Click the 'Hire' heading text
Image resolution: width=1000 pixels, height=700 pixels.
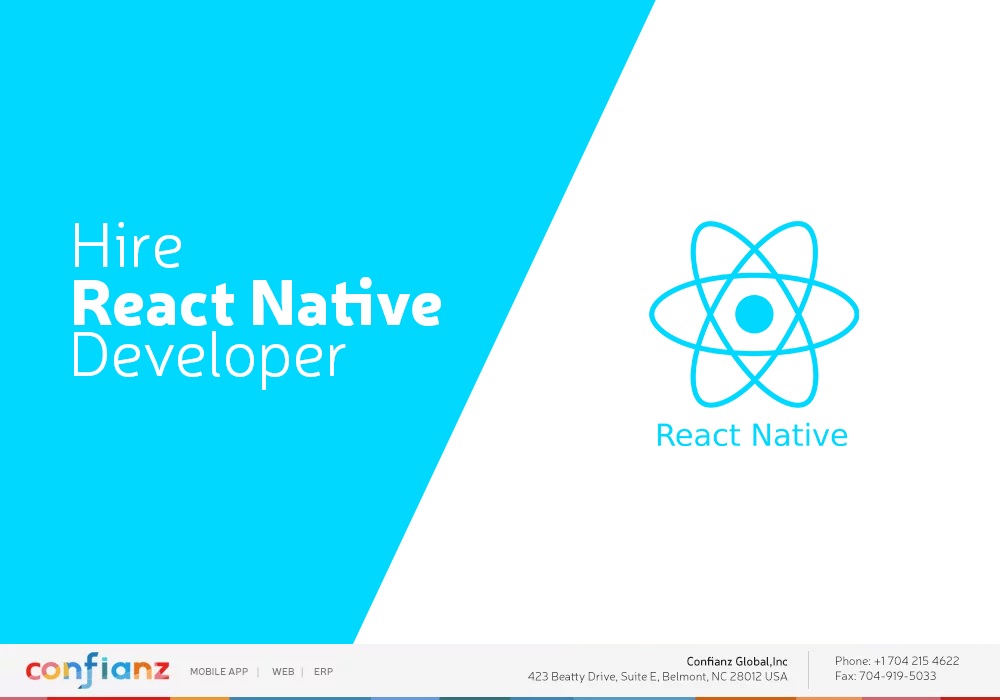pos(127,246)
